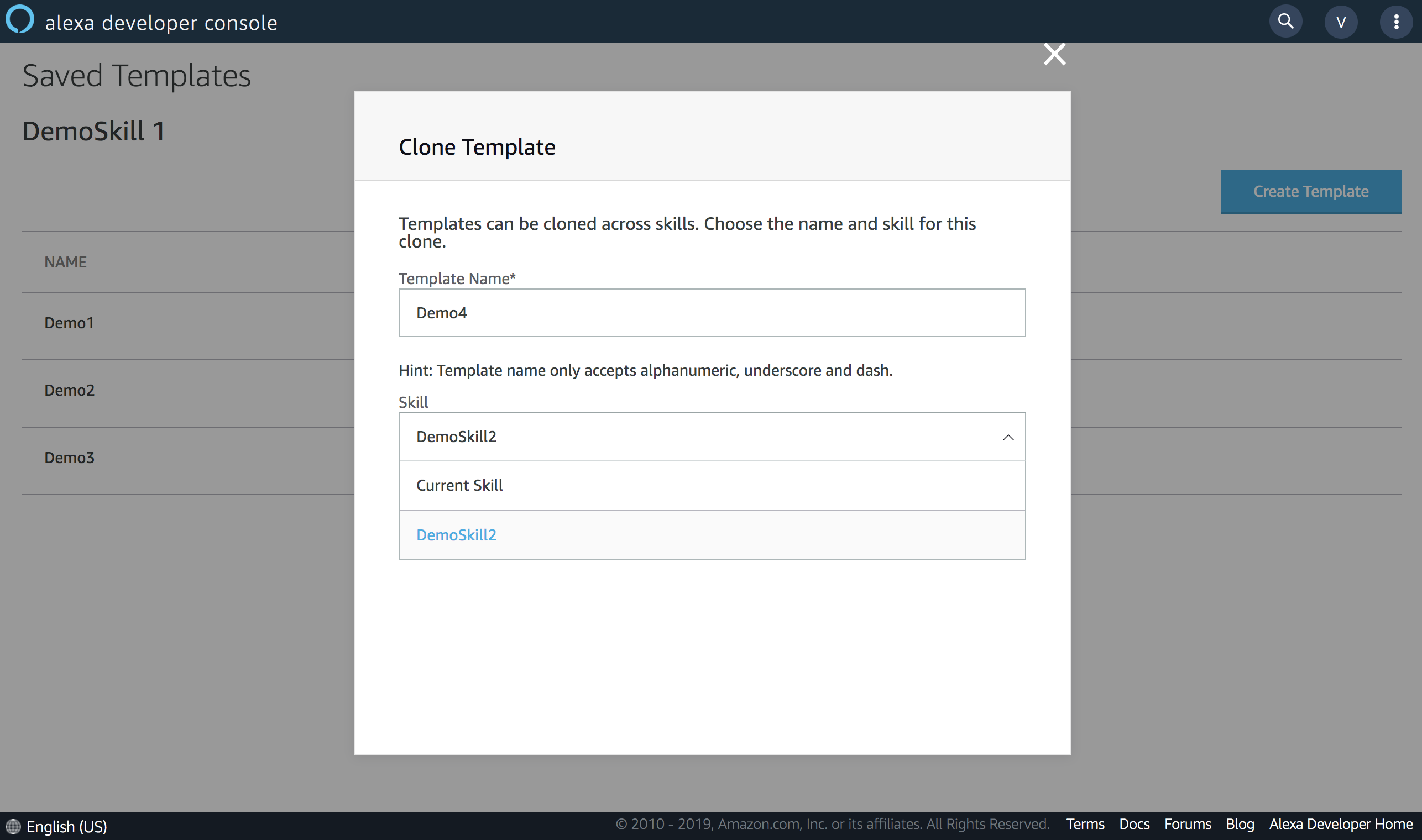Select the Demo3 template row
The width and height of the screenshot is (1422, 840).
click(69, 458)
